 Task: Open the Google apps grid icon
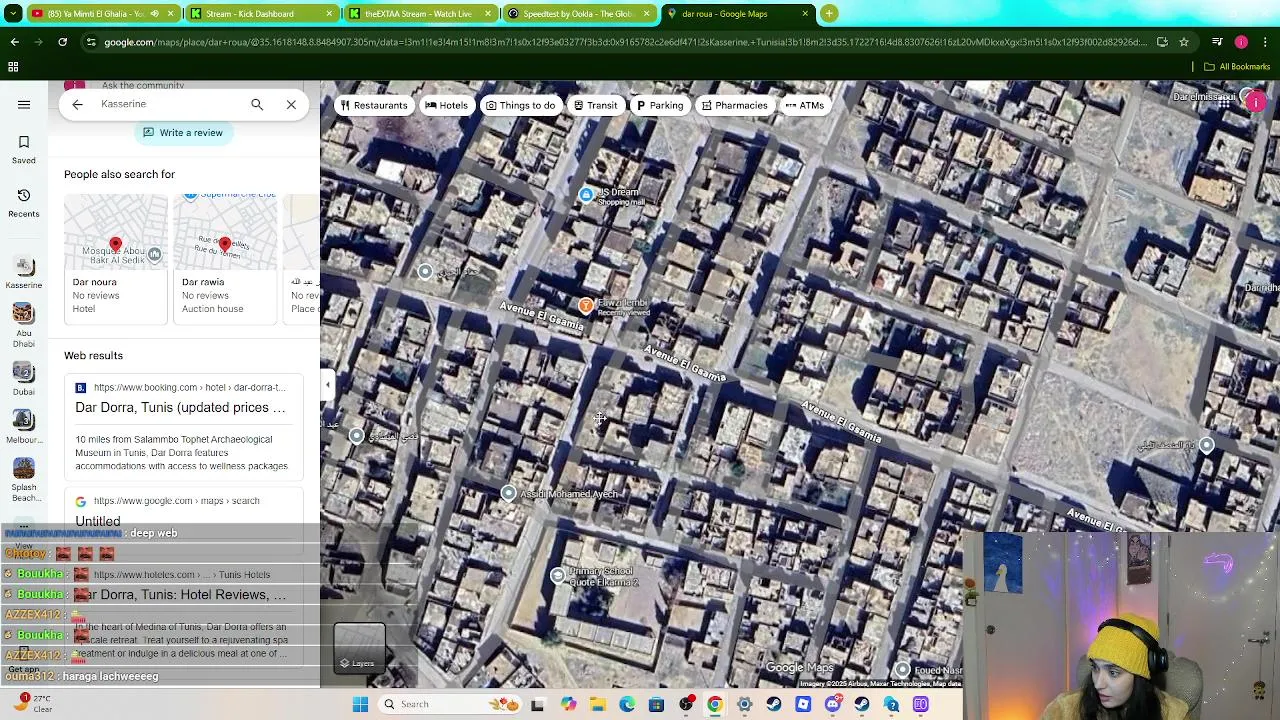point(1224,102)
